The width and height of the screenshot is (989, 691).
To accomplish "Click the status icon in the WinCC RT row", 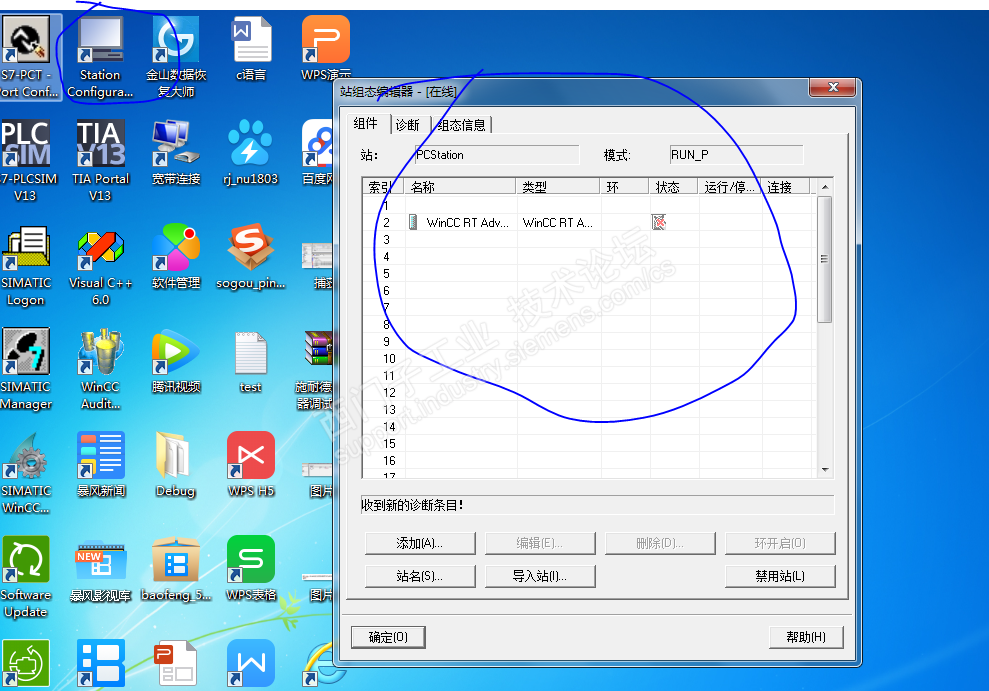I will click(658, 222).
